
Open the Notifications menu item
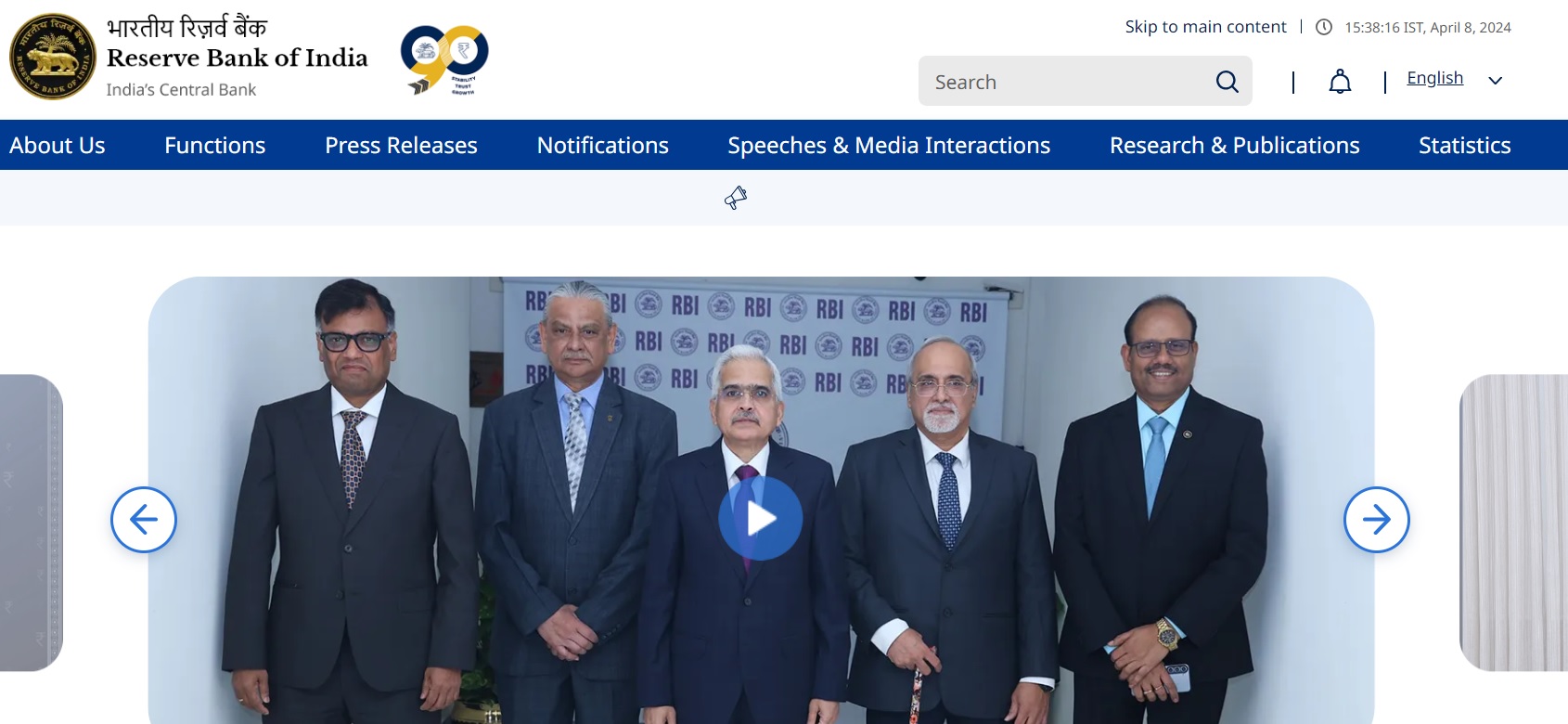[x=603, y=145]
